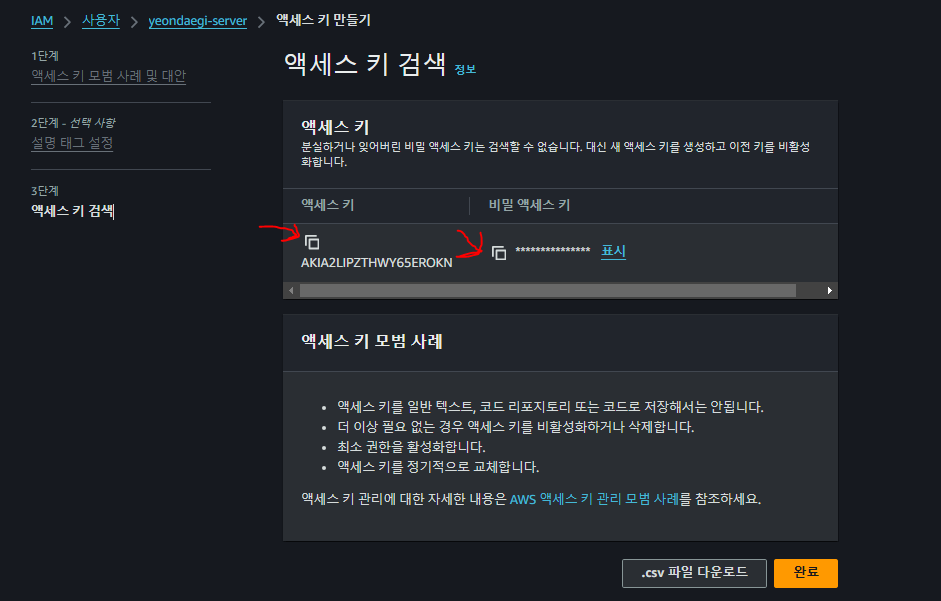Go to step 2 설명 태그 설정
This screenshot has height=601, width=941.
tap(72, 143)
